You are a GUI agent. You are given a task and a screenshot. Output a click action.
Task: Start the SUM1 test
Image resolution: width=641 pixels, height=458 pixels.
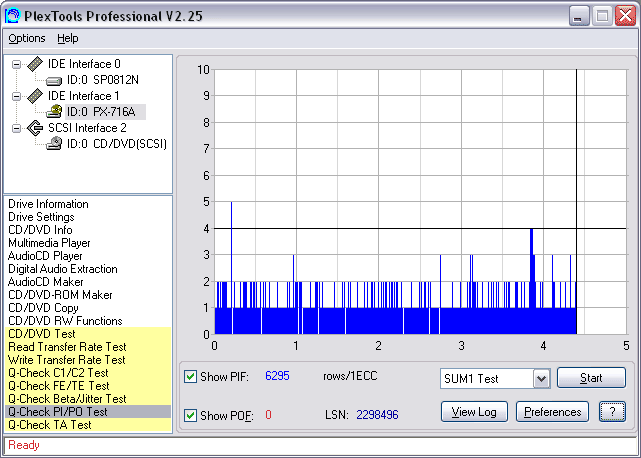pyautogui.click(x=591, y=378)
